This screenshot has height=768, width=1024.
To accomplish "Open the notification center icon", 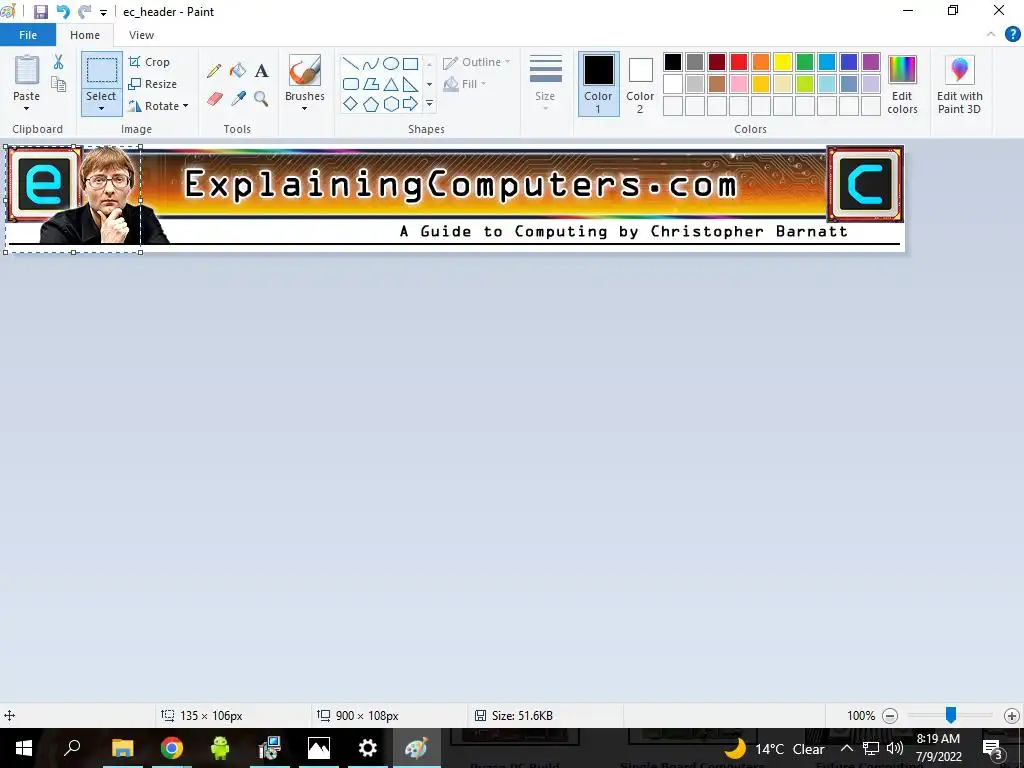I will (x=992, y=748).
